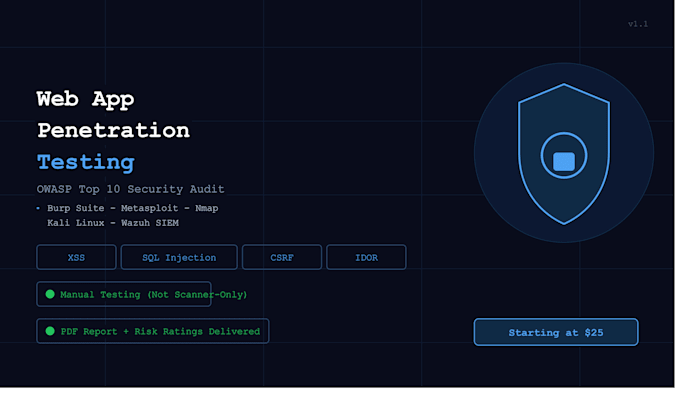Click the green dot beside Manual Testing
Image resolution: width=680 pixels, height=393 pixels.
(x=50, y=294)
